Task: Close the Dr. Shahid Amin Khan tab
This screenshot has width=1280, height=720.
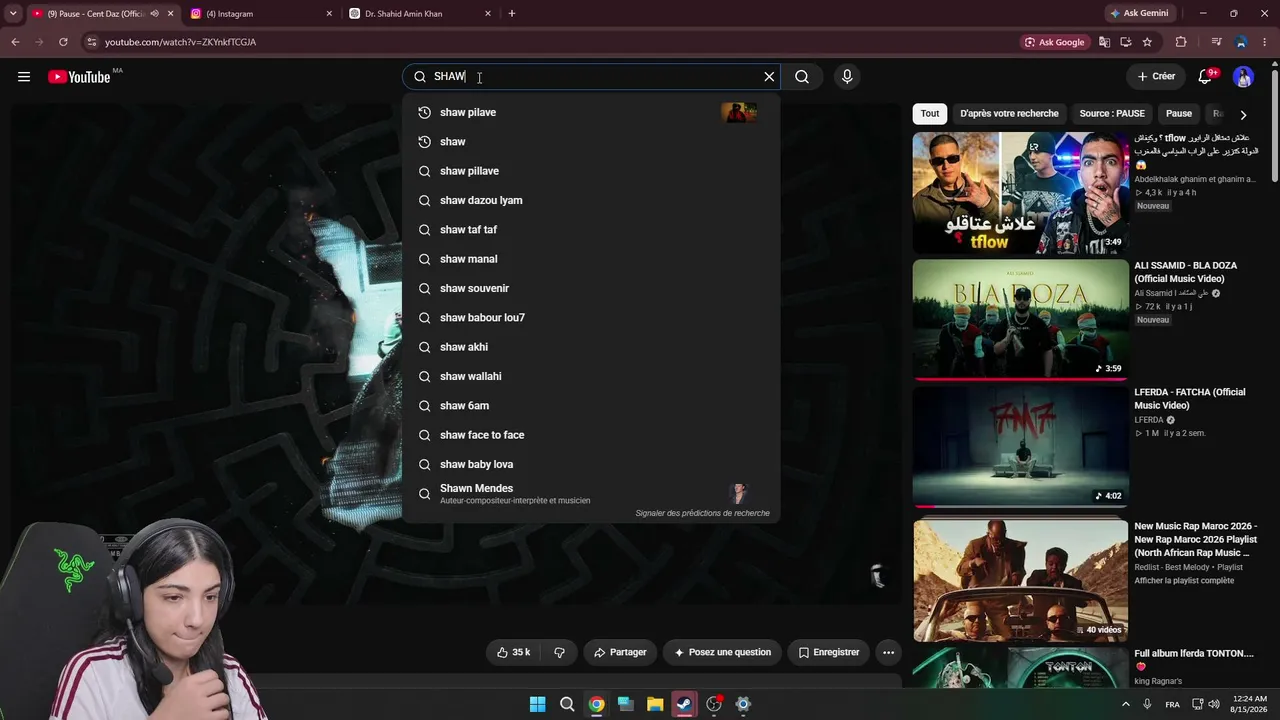Action: coord(488,14)
